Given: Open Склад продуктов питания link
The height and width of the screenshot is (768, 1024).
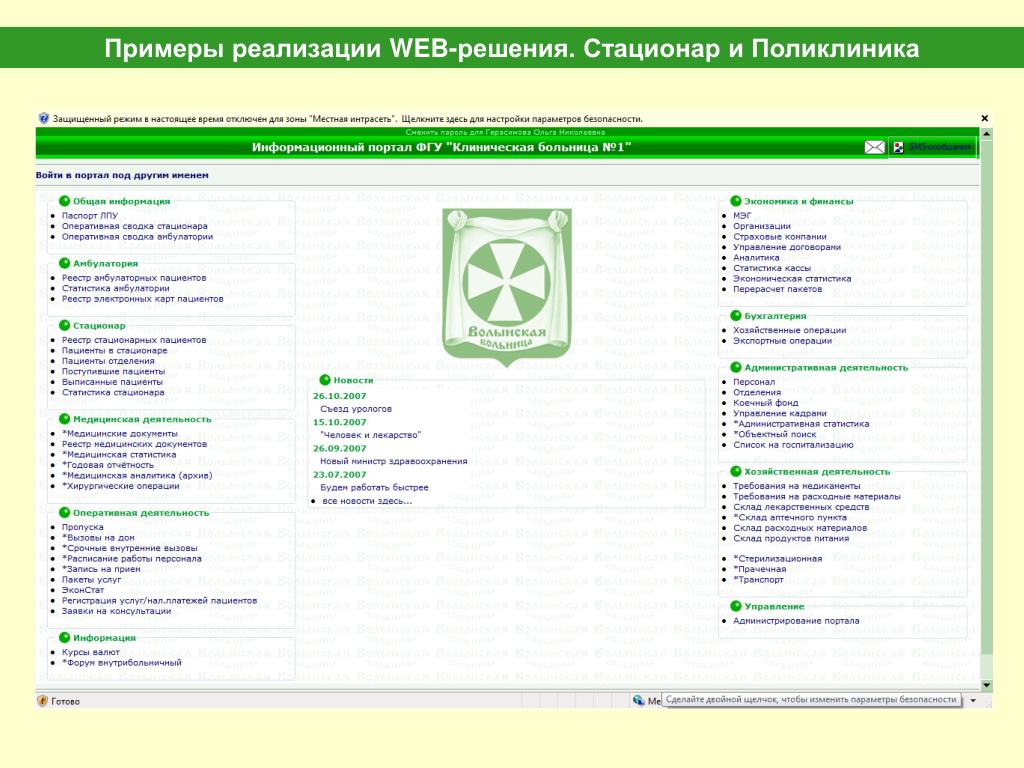Looking at the screenshot, I should point(792,538).
